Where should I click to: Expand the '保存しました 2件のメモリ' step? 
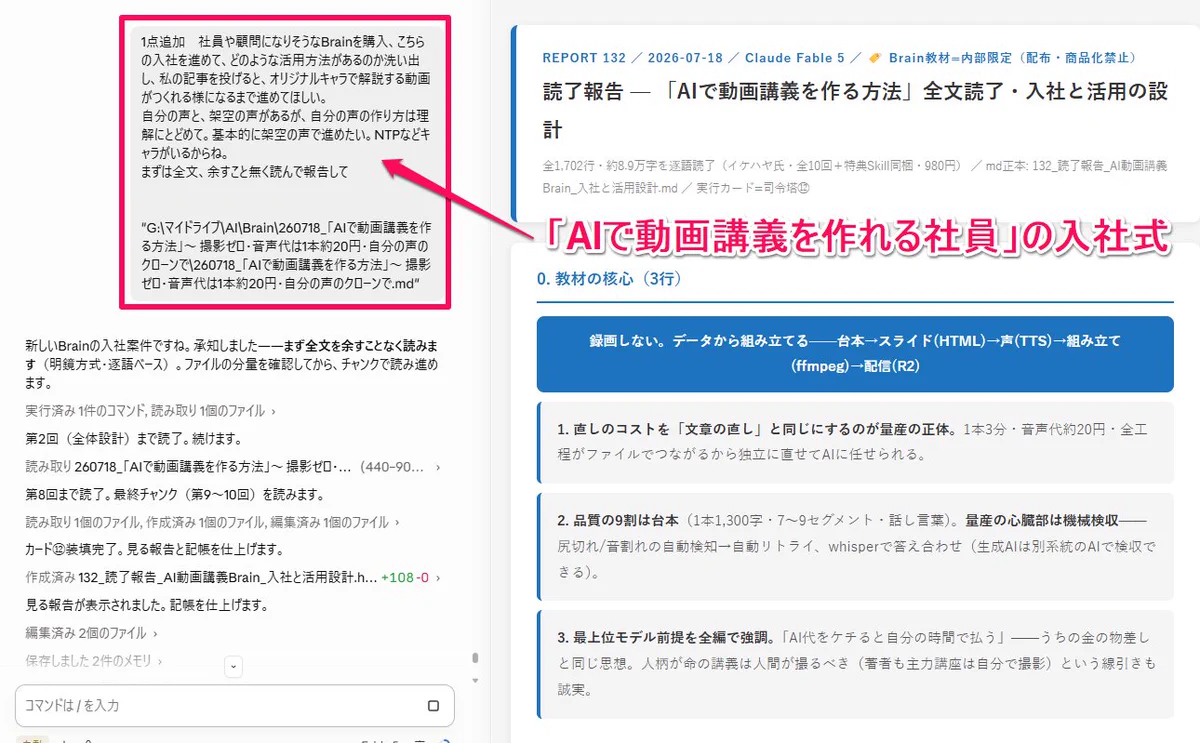coord(93,661)
